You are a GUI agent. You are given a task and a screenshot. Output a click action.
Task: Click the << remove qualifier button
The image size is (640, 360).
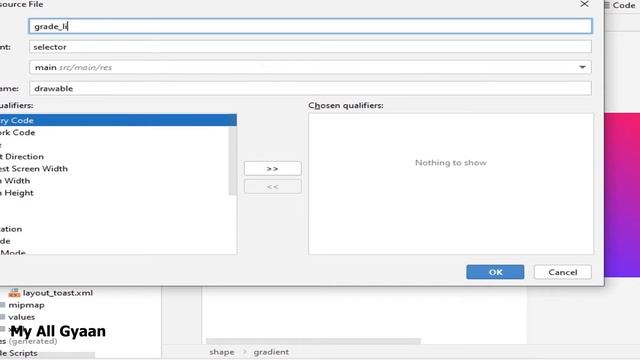(x=273, y=187)
